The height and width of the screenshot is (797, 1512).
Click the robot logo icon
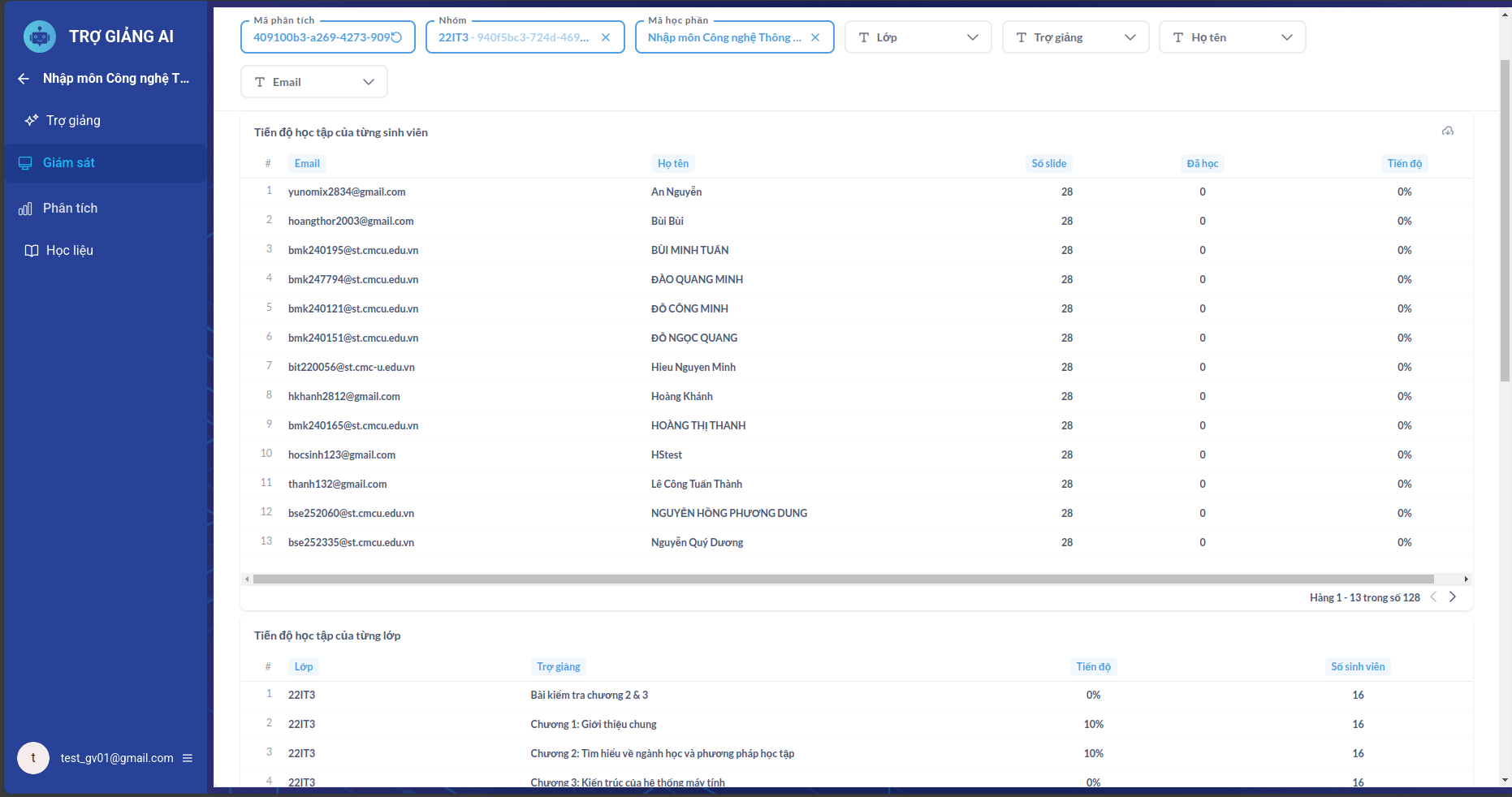pos(40,37)
